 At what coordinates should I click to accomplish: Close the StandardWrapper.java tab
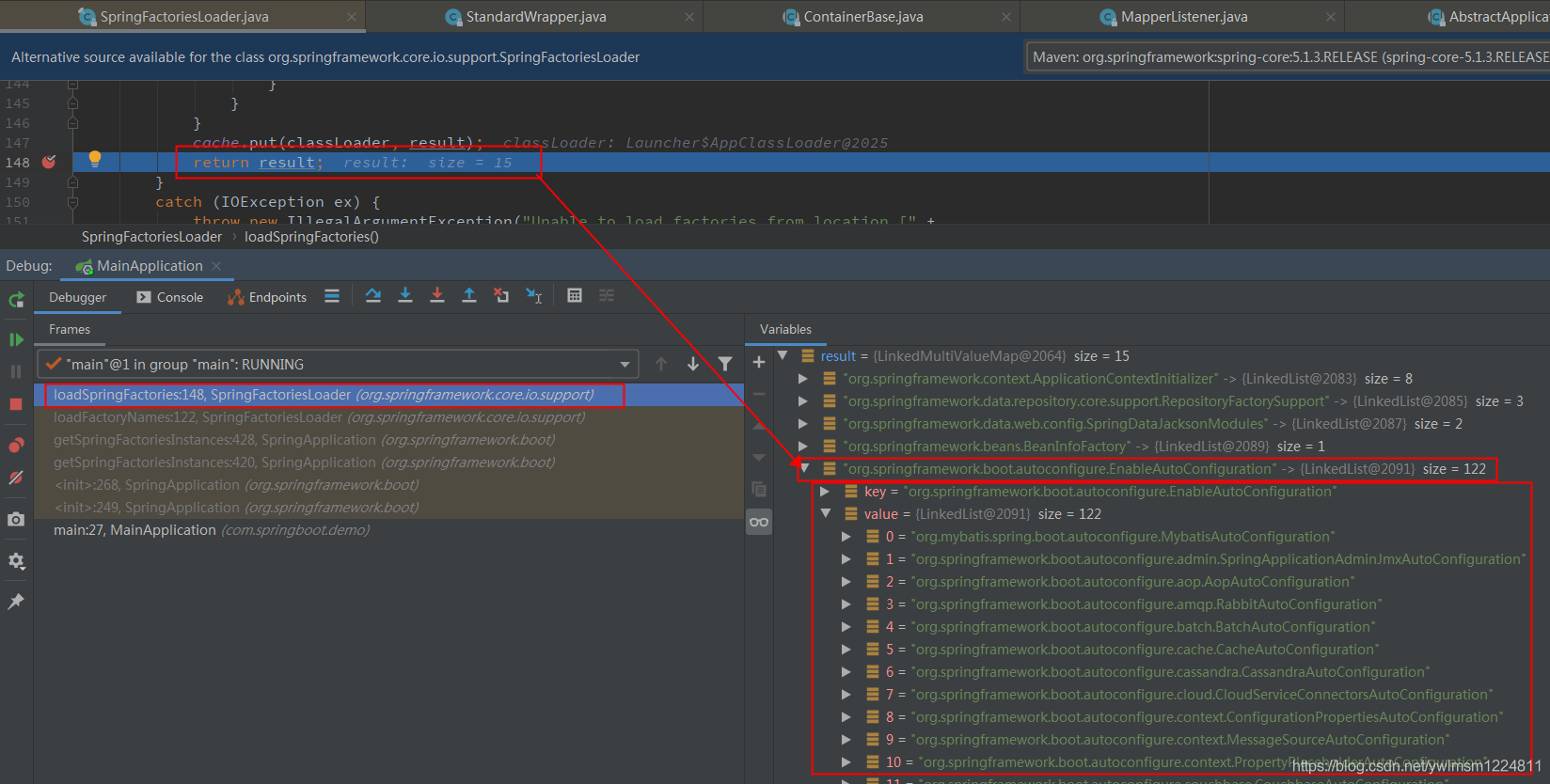pyautogui.click(x=689, y=17)
